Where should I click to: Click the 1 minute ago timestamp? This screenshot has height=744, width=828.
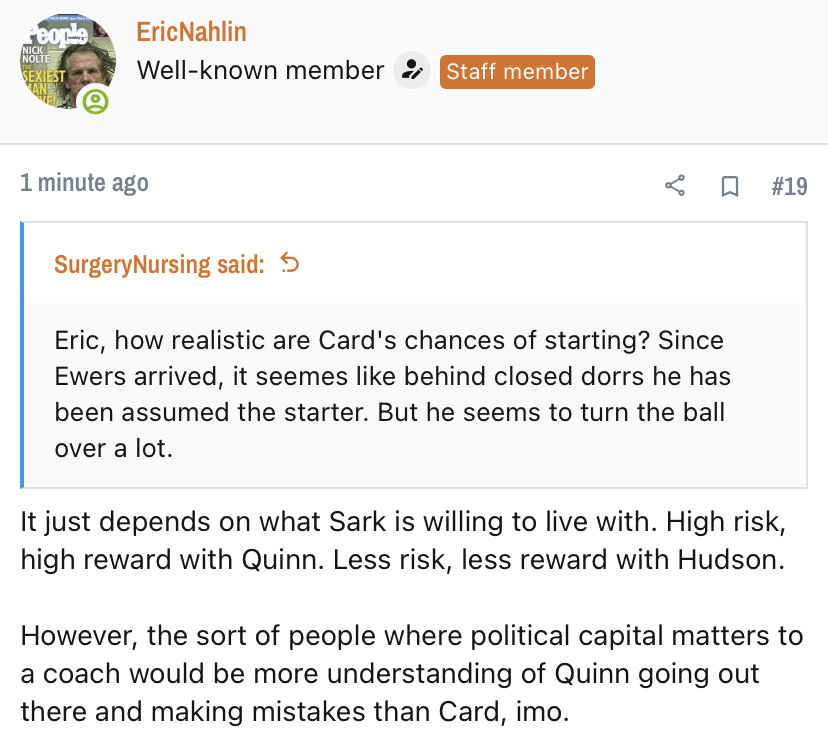84,184
